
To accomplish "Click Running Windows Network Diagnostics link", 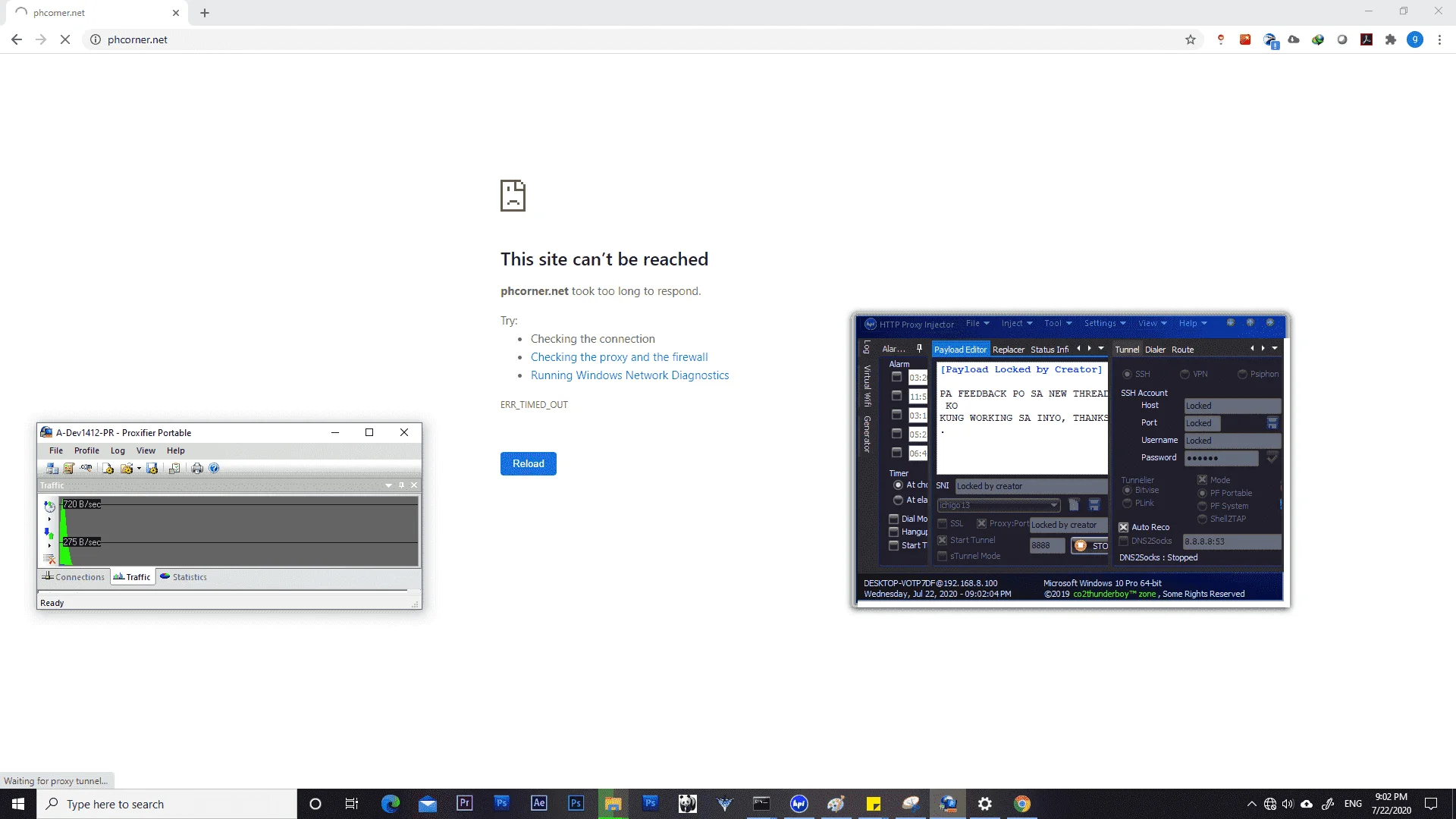I will click(630, 375).
